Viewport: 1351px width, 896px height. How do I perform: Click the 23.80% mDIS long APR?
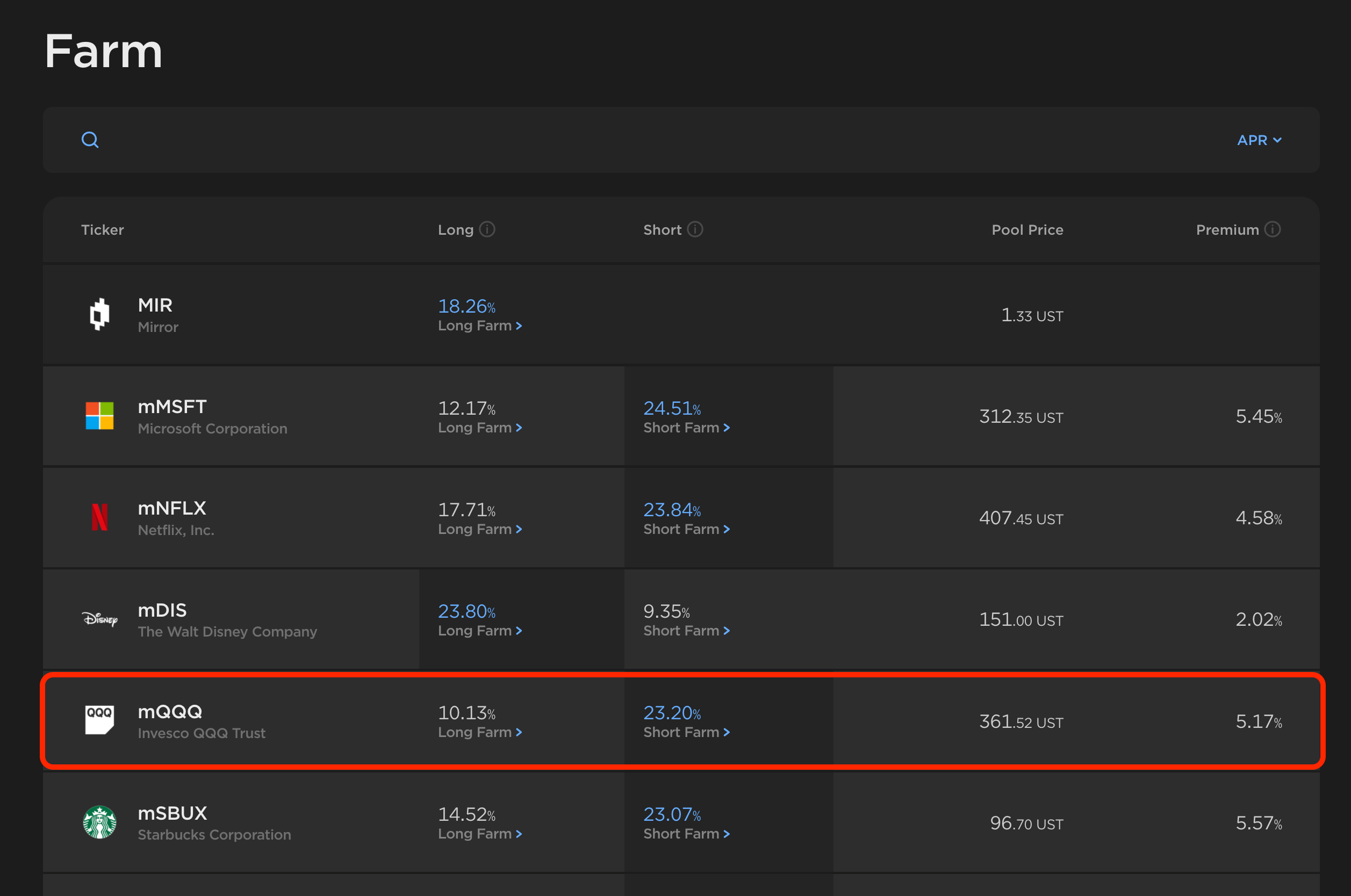[x=466, y=611]
